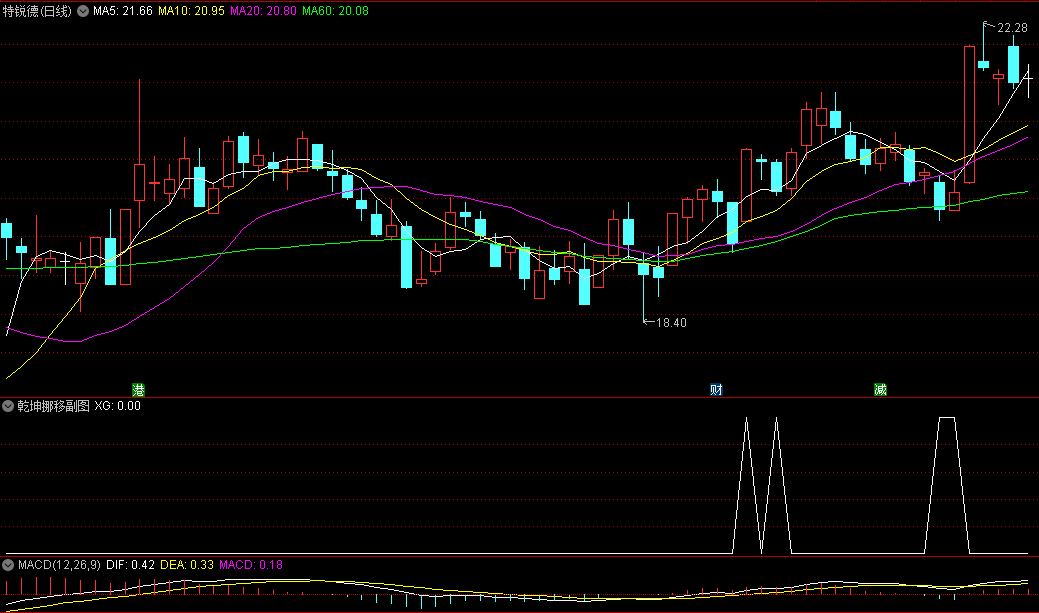Click the DEA: 0.33 value

(187, 565)
